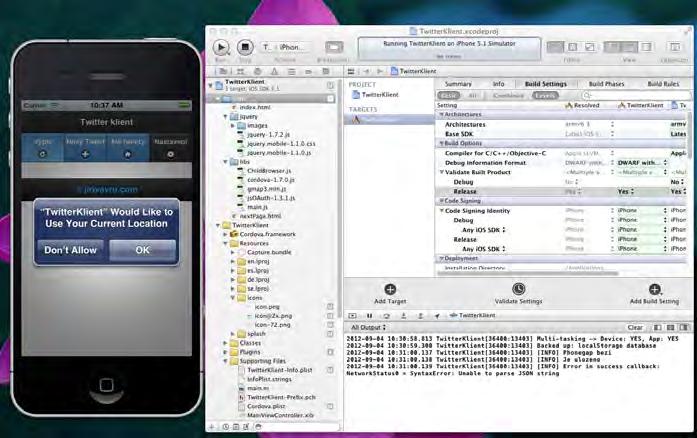The image size is (697, 438).
Task: Hide the debug area with the debug bar toggle
Action: [x=352, y=316]
